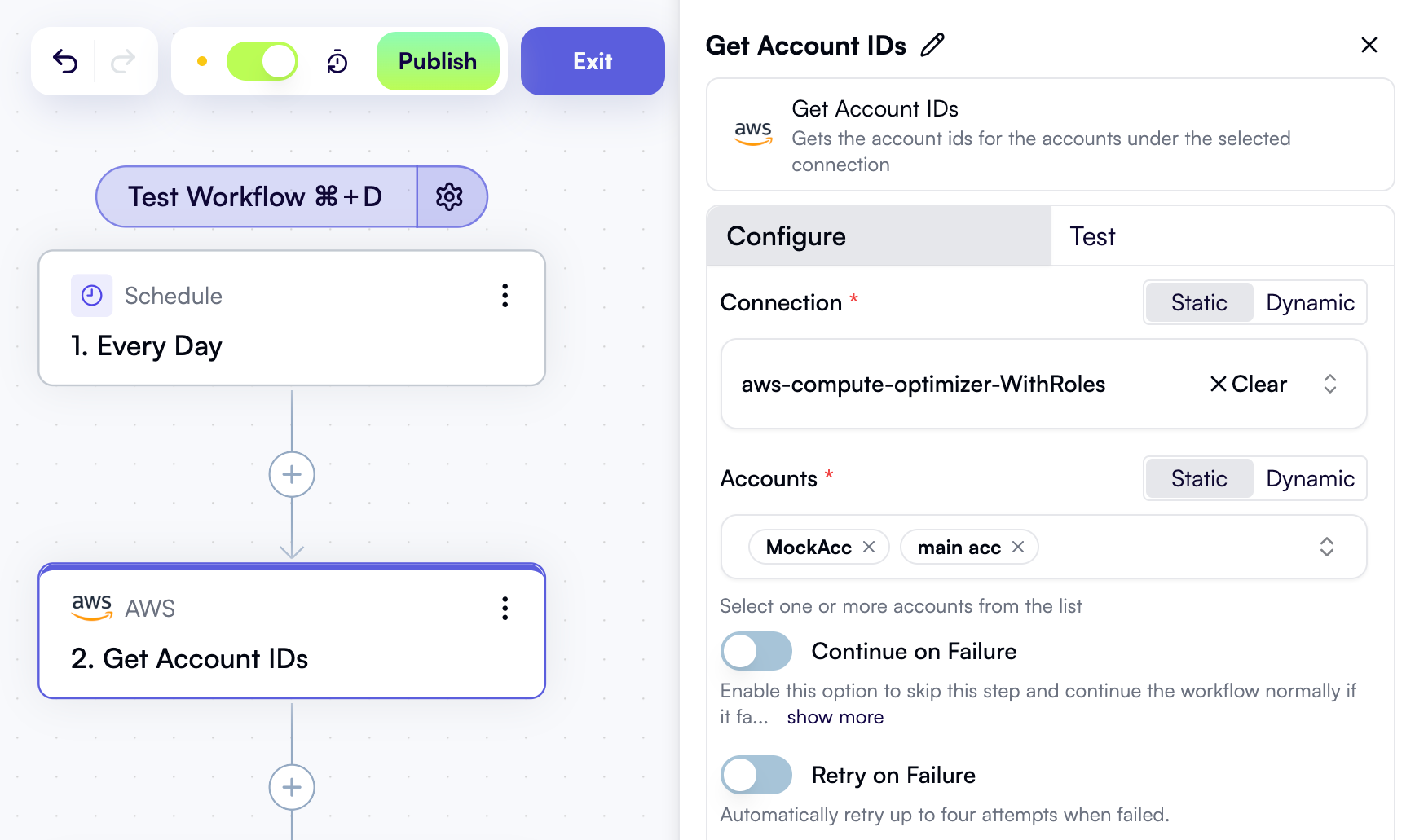Click the Publish button

pos(438,61)
